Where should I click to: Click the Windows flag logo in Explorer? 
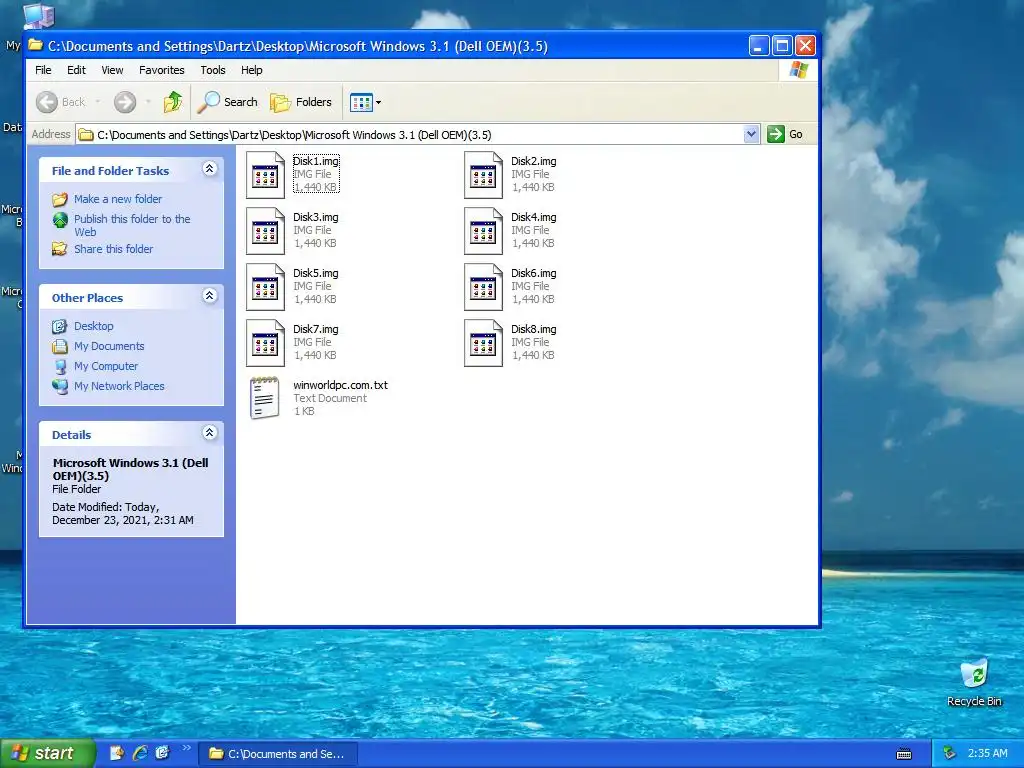[x=798, y=70]
